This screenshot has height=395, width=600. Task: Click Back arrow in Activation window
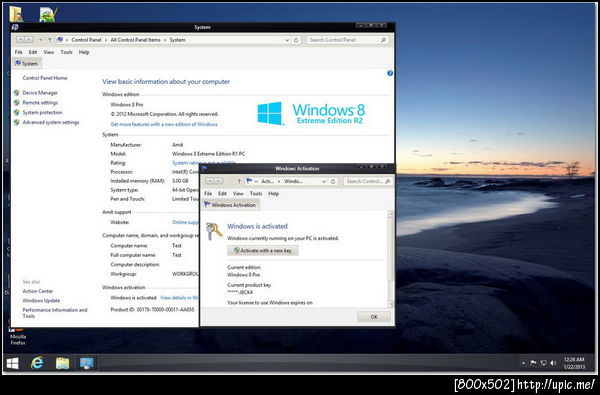209,181
